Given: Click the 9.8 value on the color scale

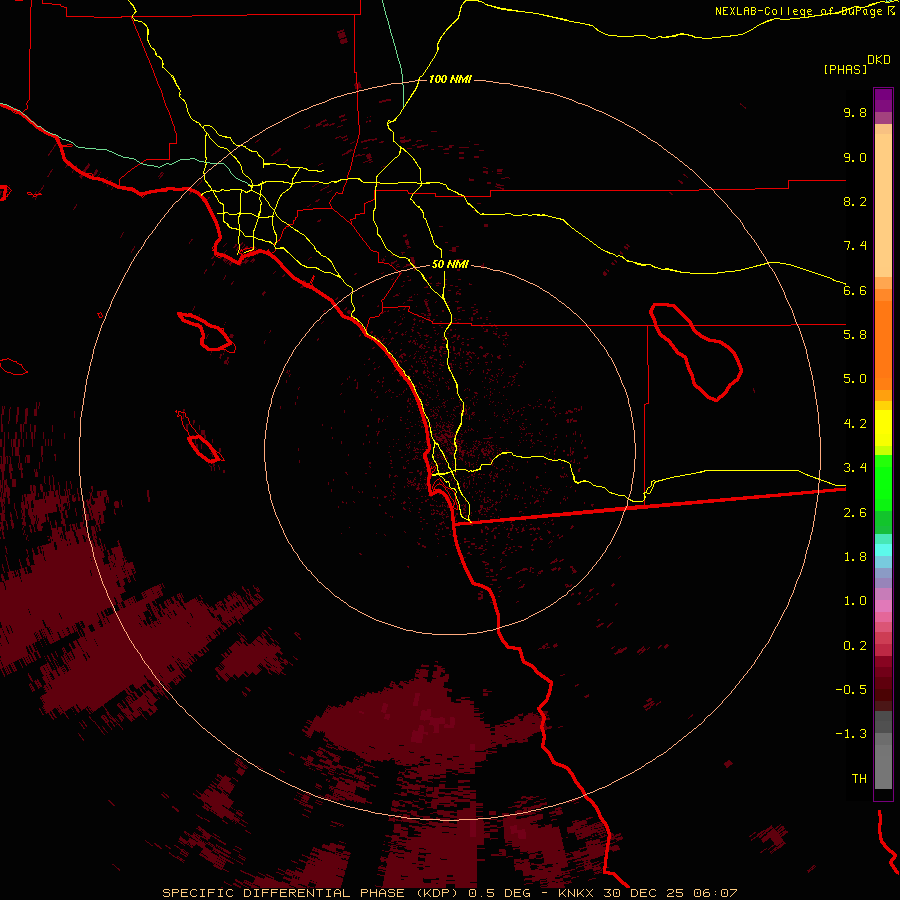Looking at the screenshot, I should tap(855, 112).
